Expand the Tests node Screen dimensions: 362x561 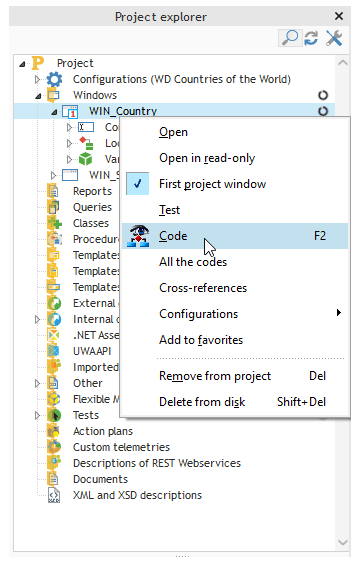pyautogui.click(x=37, y=415)
